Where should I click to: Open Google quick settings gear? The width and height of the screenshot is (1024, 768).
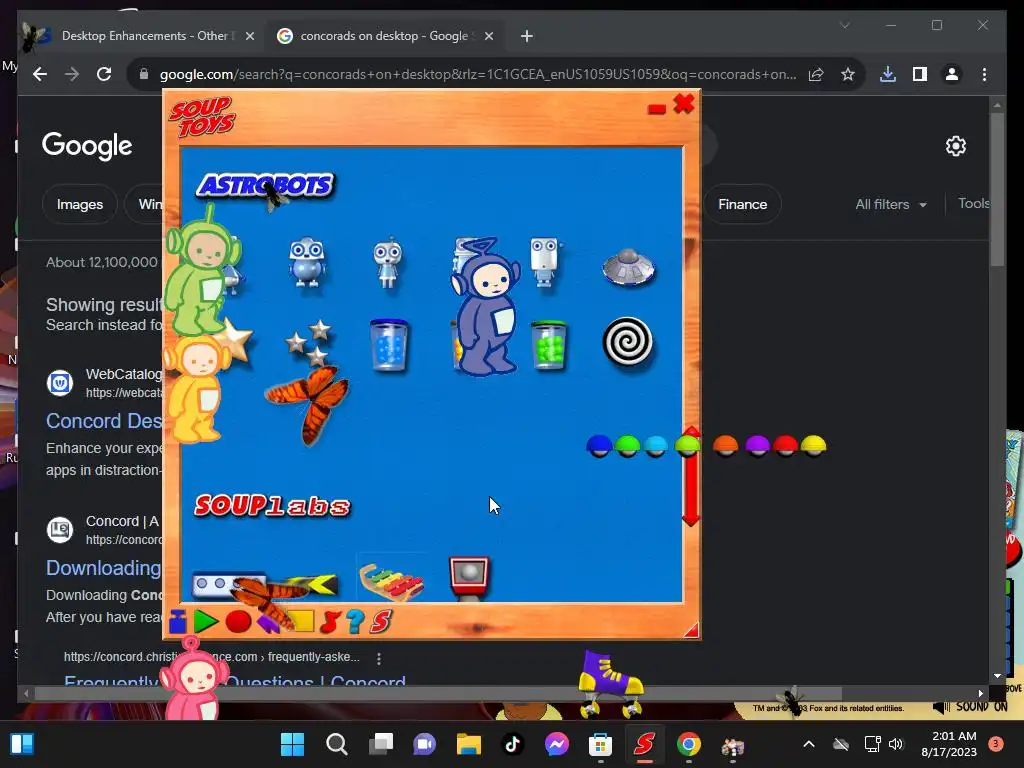click(x=955, y=146)
